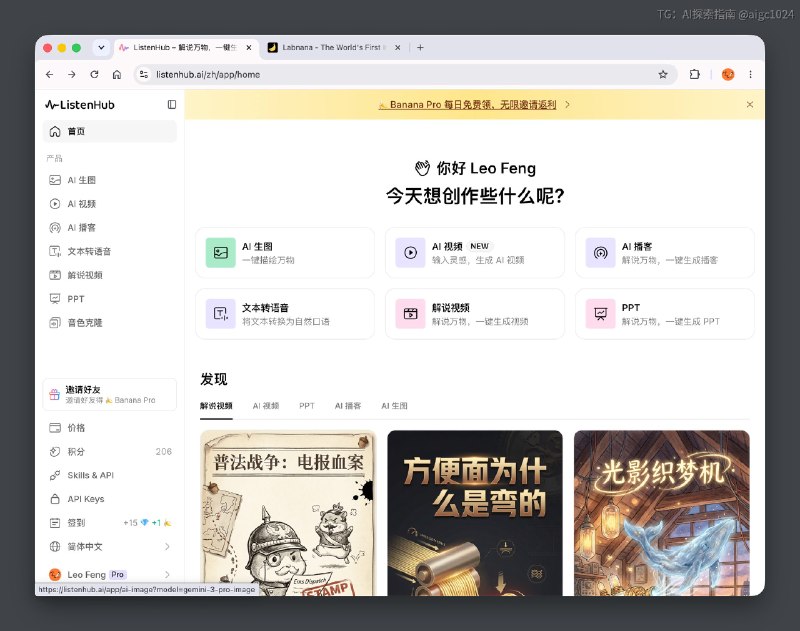The image size is (800, 631).
Task: Click the Pro badge beside Leo Feng
Action: click(118, 574)
